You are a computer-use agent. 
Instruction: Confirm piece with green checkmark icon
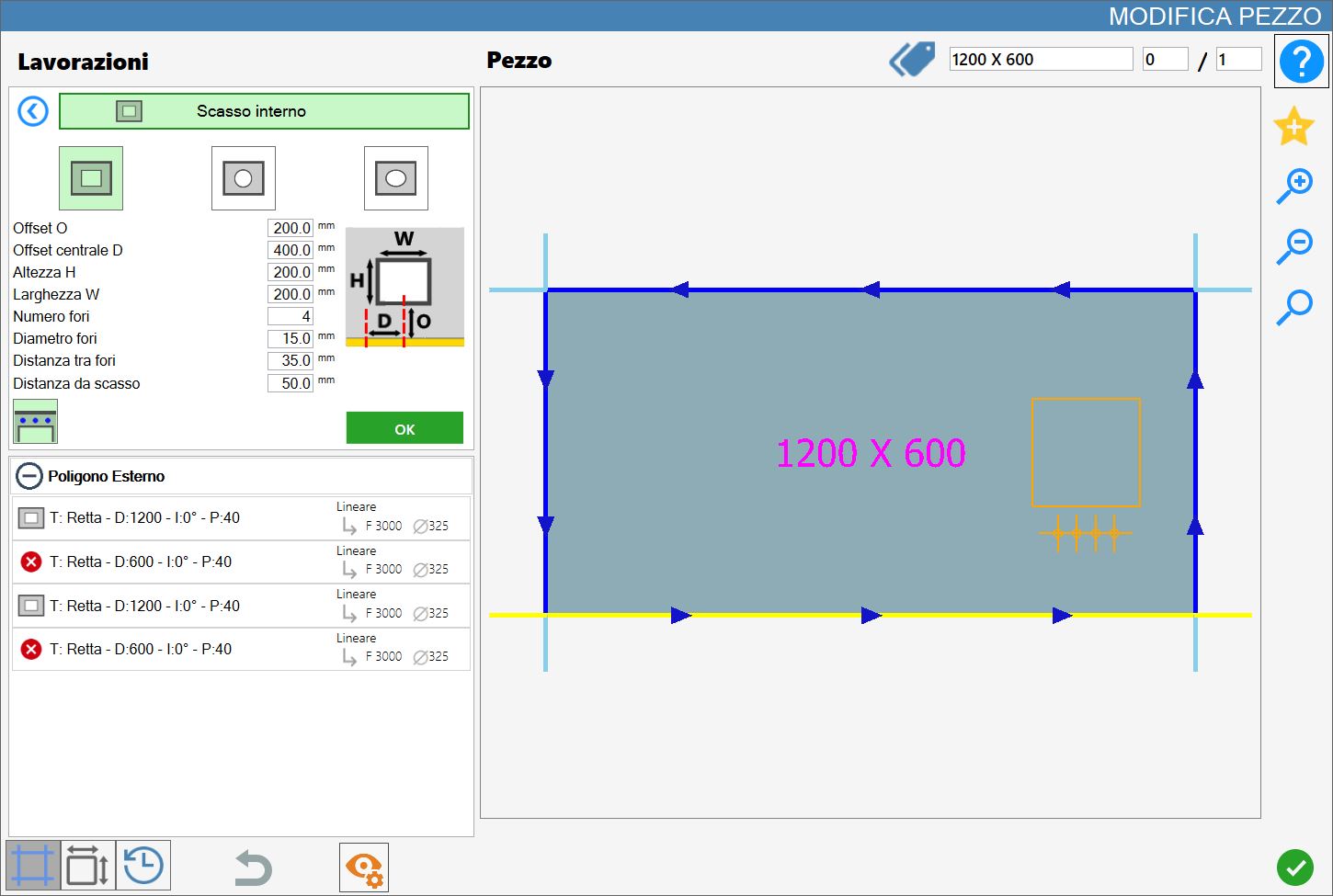click(1295, 868)
